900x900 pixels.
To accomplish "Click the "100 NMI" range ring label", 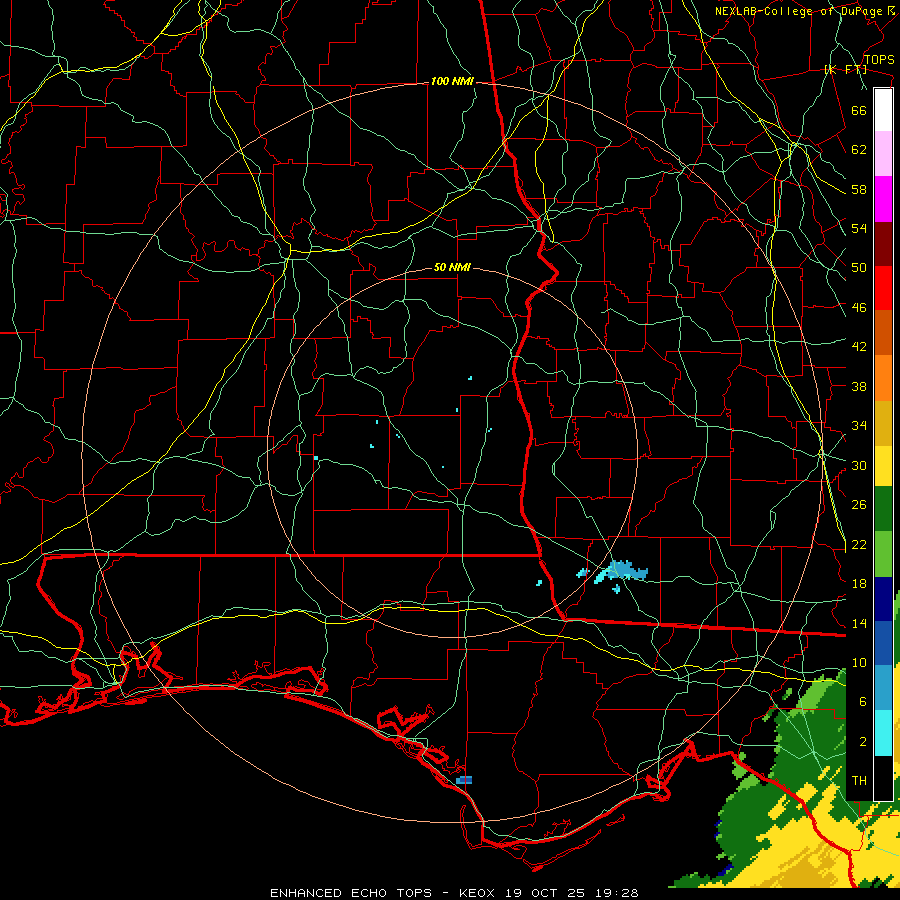I will coord(452,82).
